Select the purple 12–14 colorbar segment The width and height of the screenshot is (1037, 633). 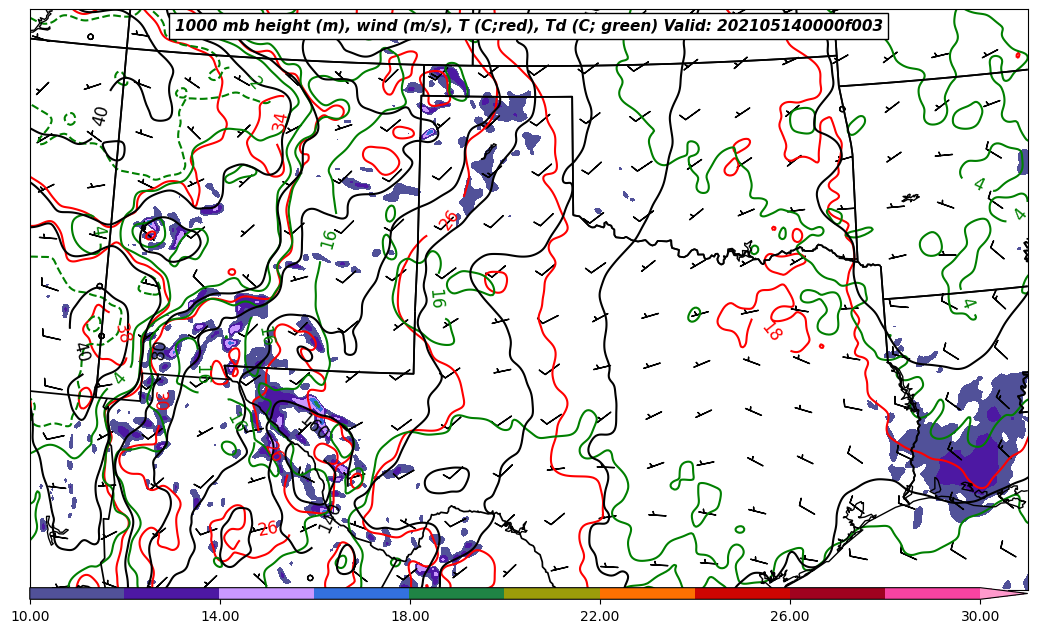pyautogui.click(x=171, y=593)
